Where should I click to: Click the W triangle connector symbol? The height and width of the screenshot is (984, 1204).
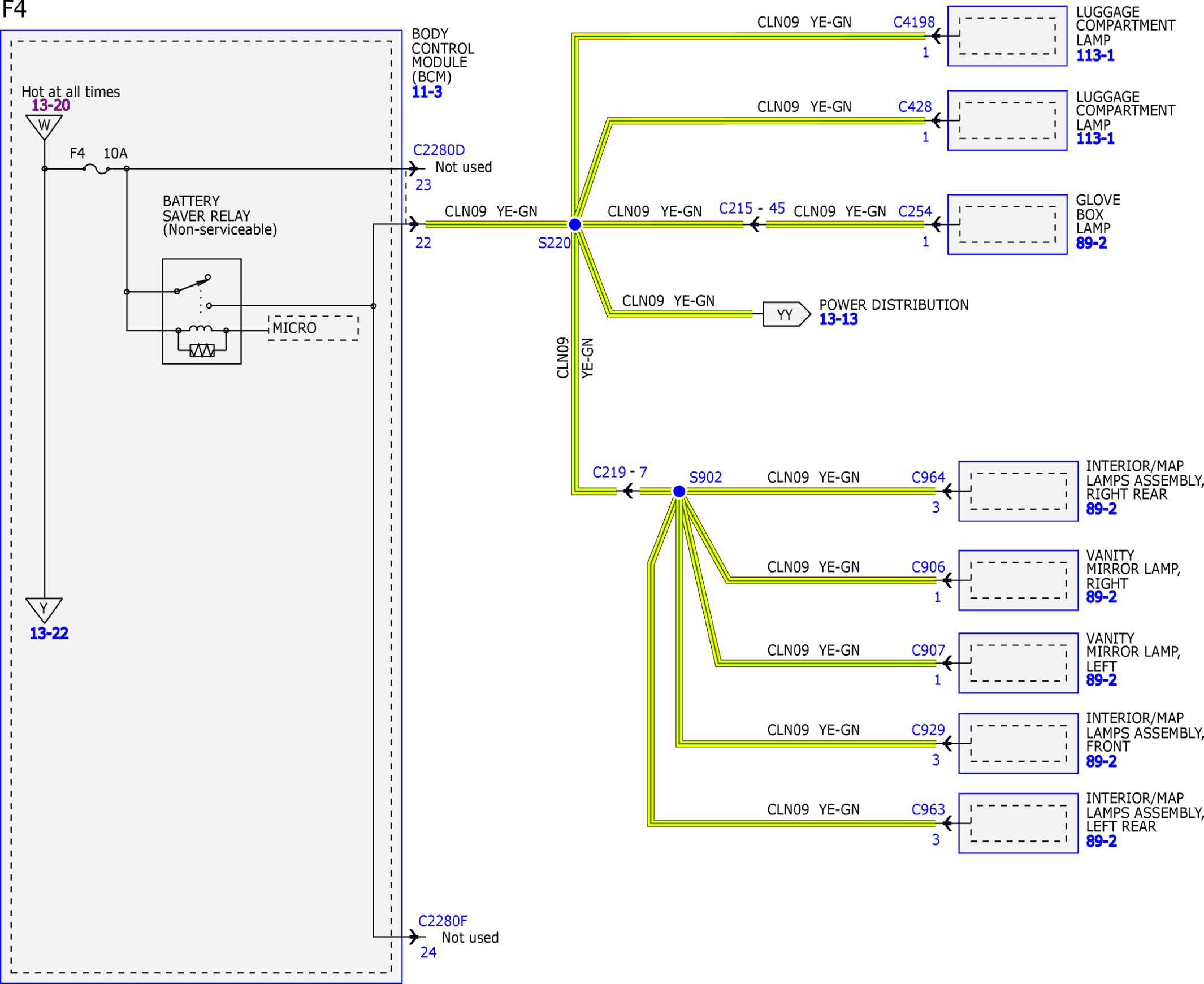(x=44, y=127)
